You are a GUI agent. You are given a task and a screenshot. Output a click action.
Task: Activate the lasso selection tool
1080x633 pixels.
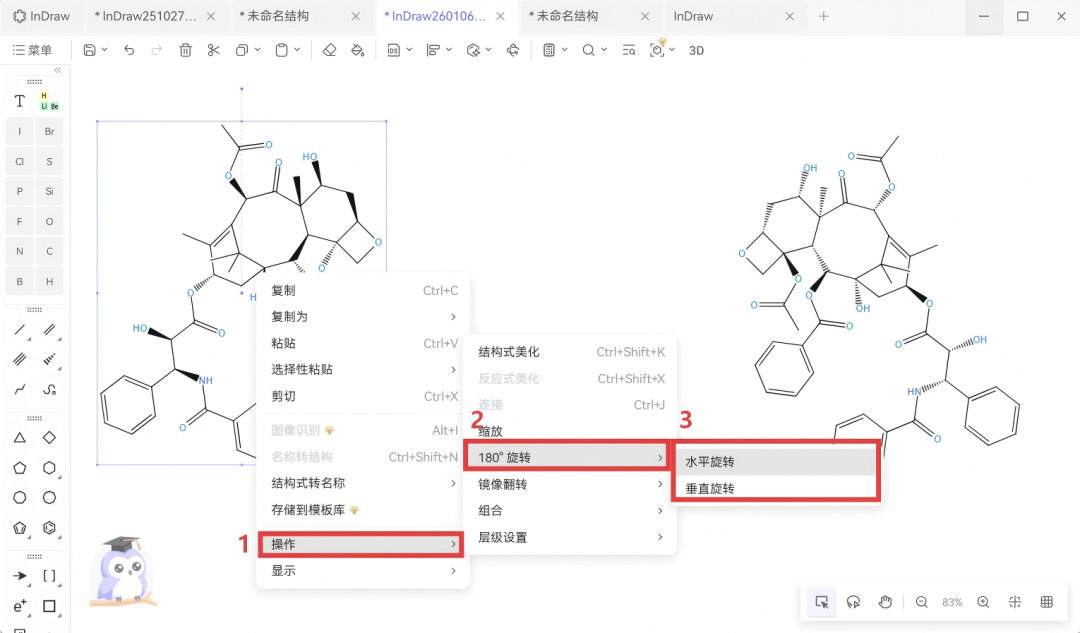pos(853,602)
